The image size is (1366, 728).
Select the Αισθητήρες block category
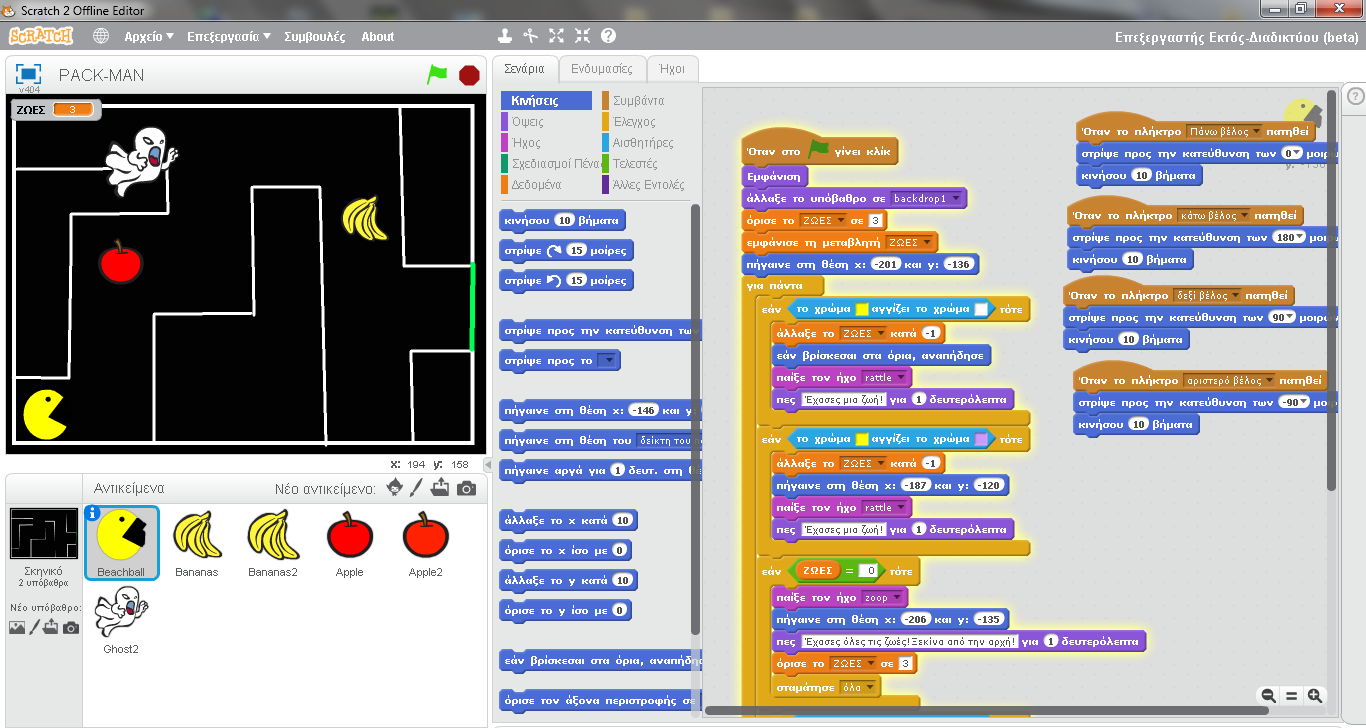[x=646, y=143]
